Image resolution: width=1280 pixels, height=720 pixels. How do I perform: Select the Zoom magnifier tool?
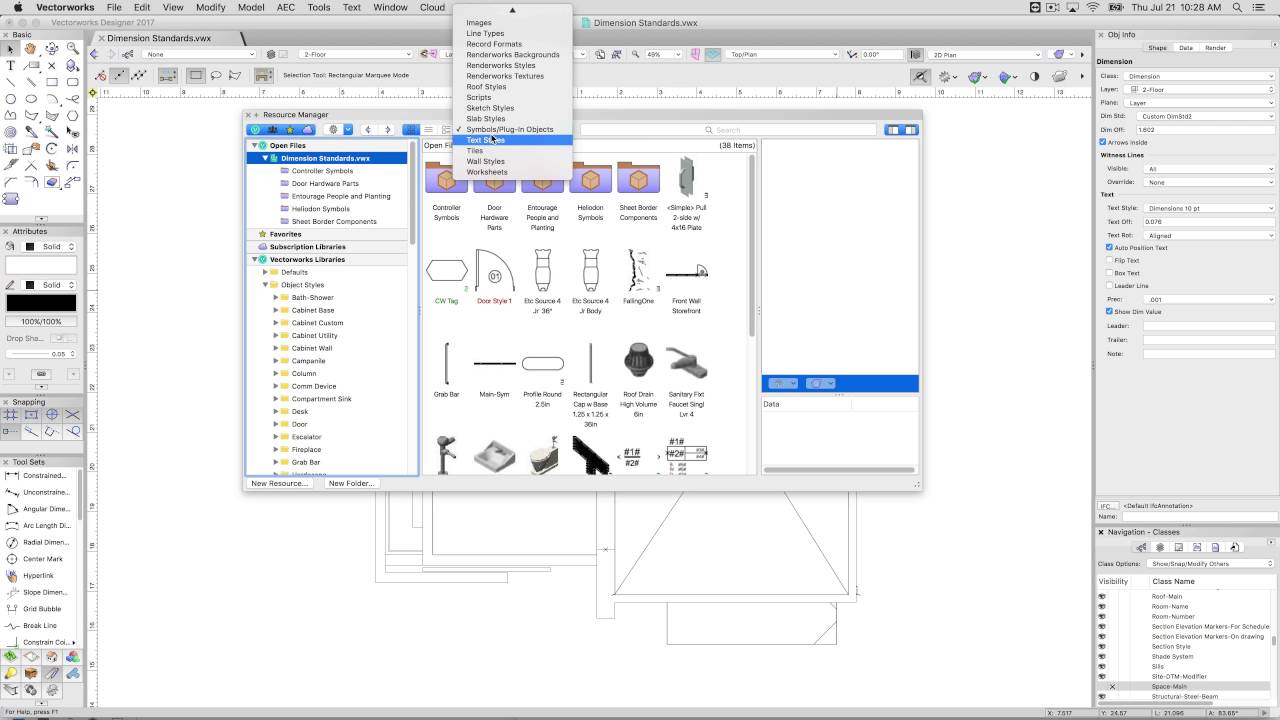72,48
